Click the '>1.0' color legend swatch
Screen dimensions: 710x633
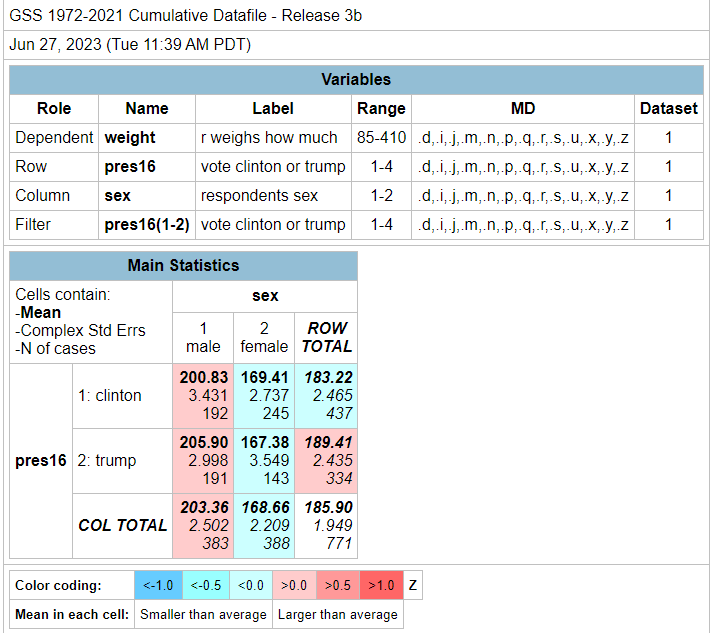coord(381,585)
